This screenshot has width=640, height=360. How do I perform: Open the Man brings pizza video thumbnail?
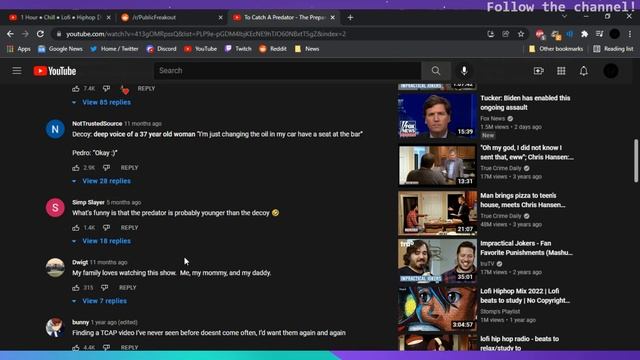point(438,213)
